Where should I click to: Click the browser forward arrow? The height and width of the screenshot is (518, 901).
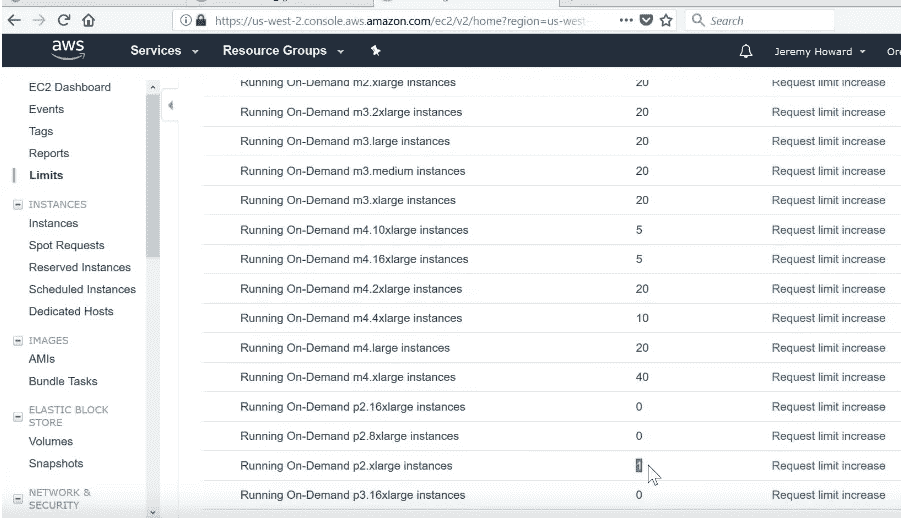(x=38, y=20)
